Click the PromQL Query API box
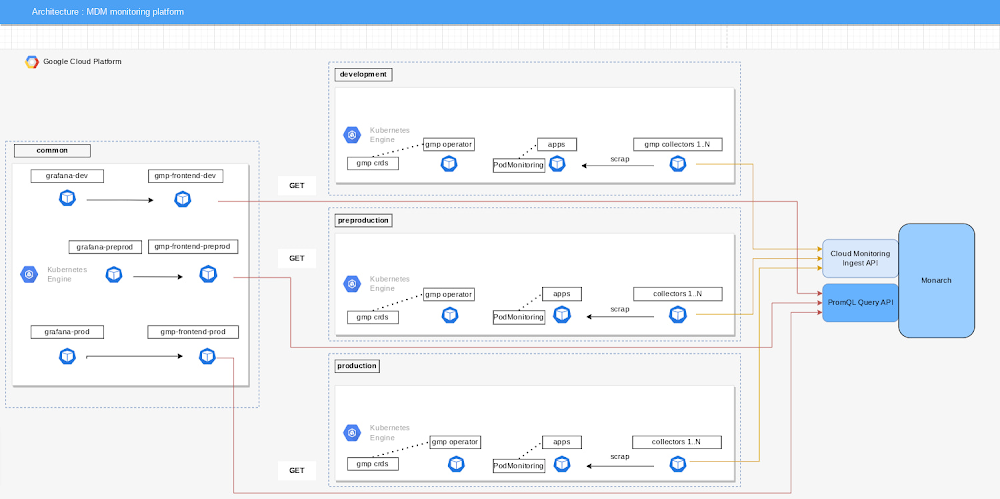Screen dimensions: 1000x499 click(x=859, y=302)
